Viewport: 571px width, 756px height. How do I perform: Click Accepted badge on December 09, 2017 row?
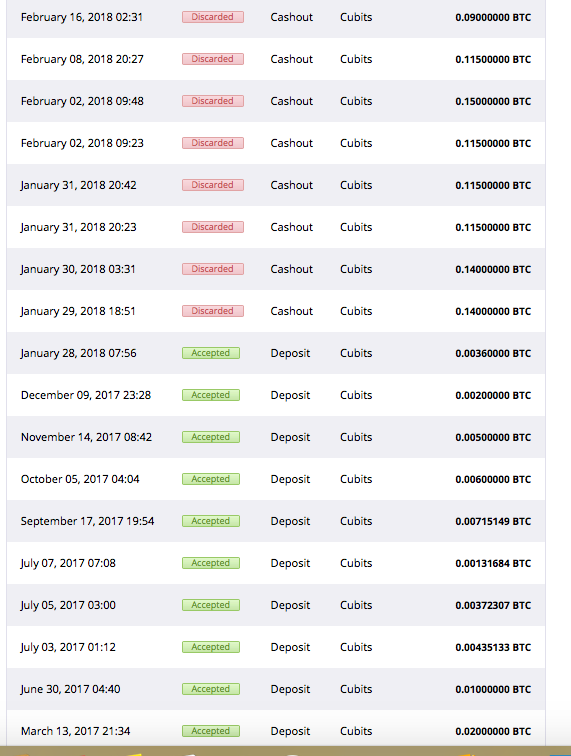[x=211, y=395]
